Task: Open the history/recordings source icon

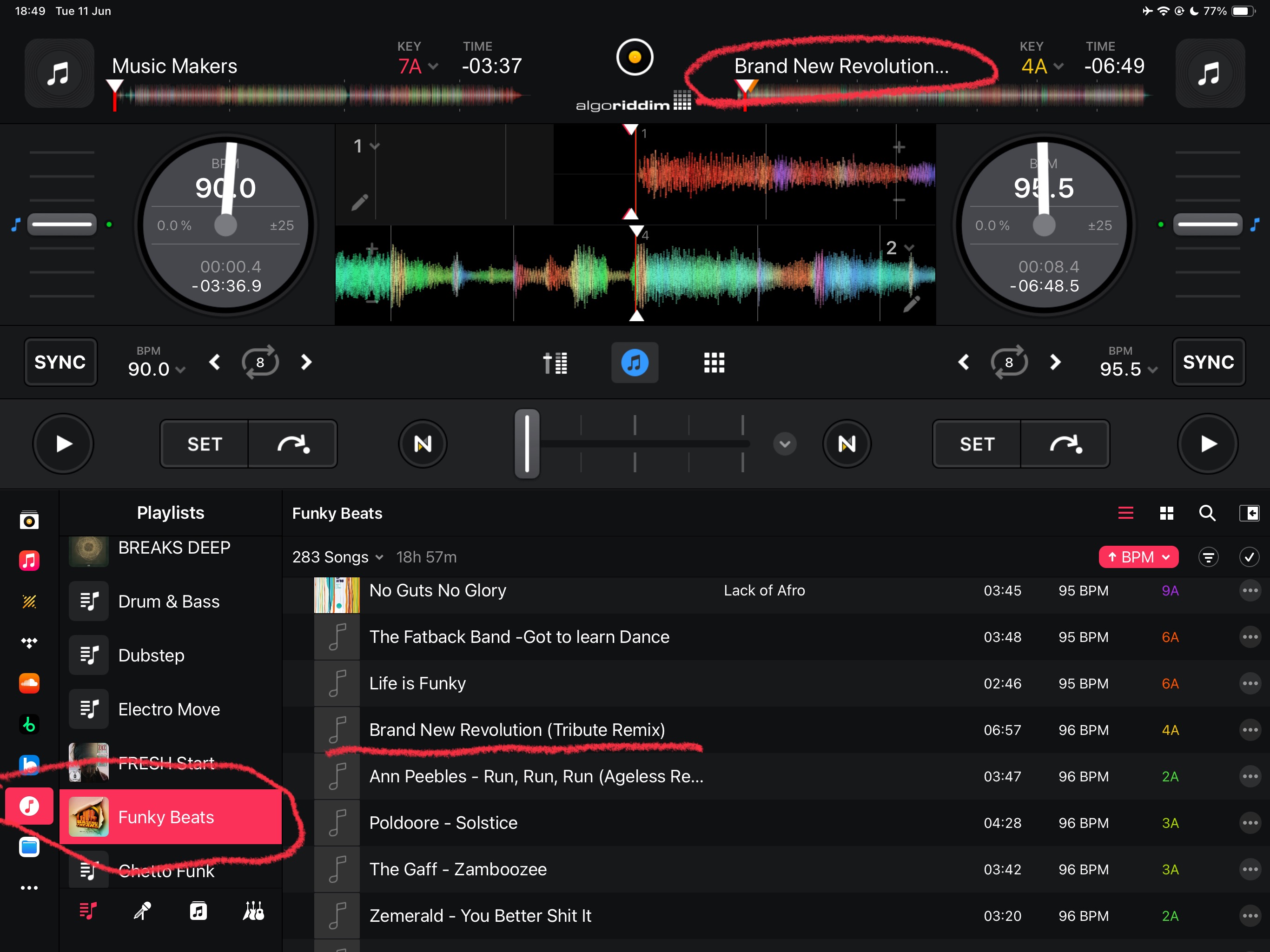Action: [x=29, y=520]
